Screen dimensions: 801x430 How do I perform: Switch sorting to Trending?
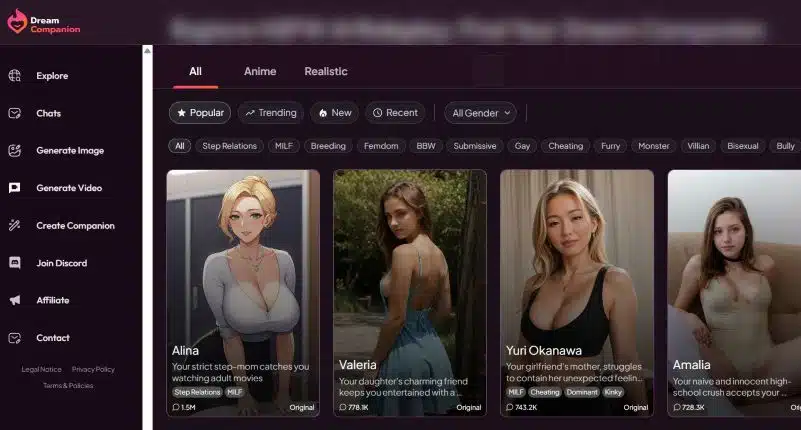[270, 113]
